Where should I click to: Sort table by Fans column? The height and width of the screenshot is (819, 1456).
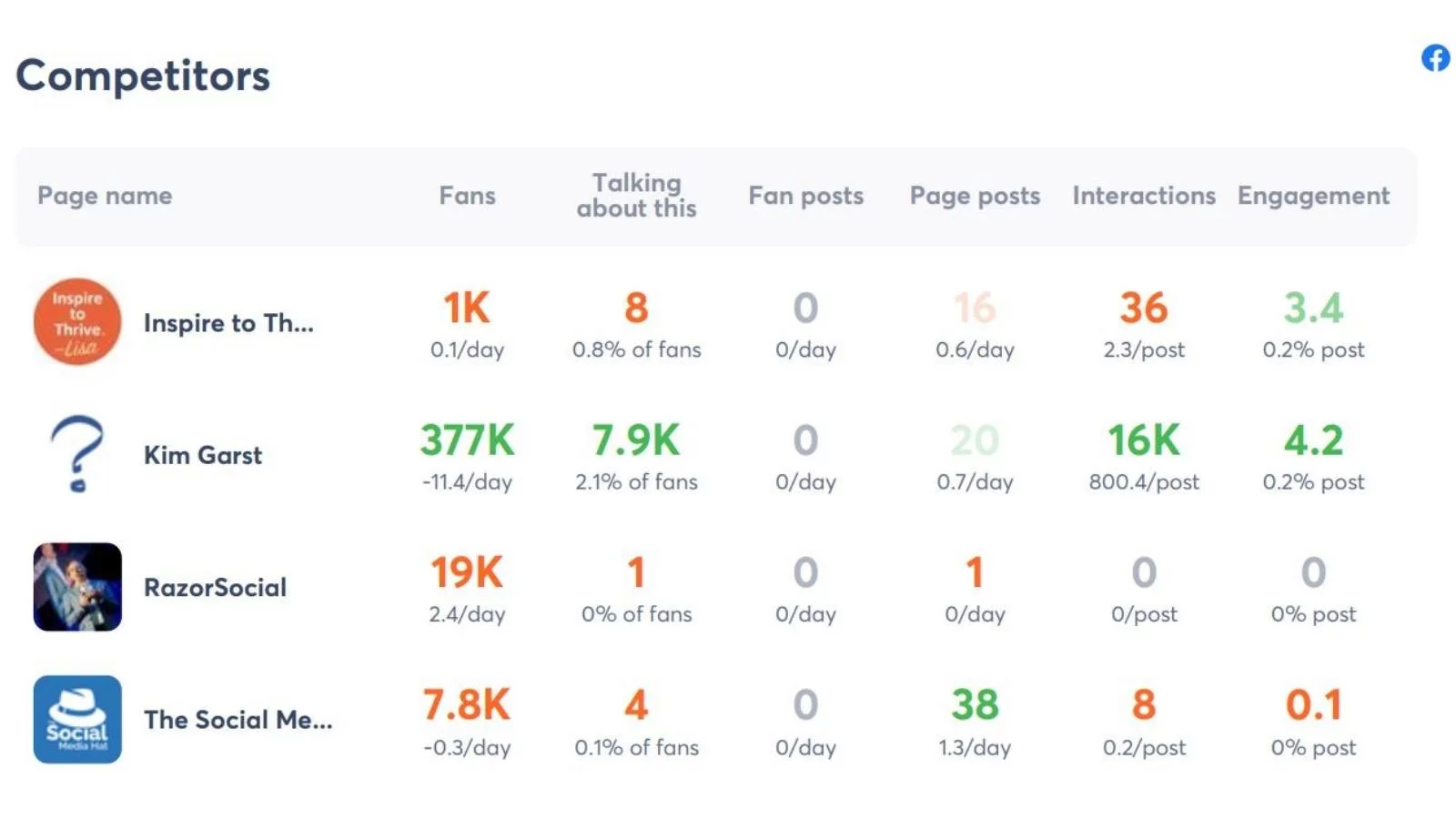[467, 196]
